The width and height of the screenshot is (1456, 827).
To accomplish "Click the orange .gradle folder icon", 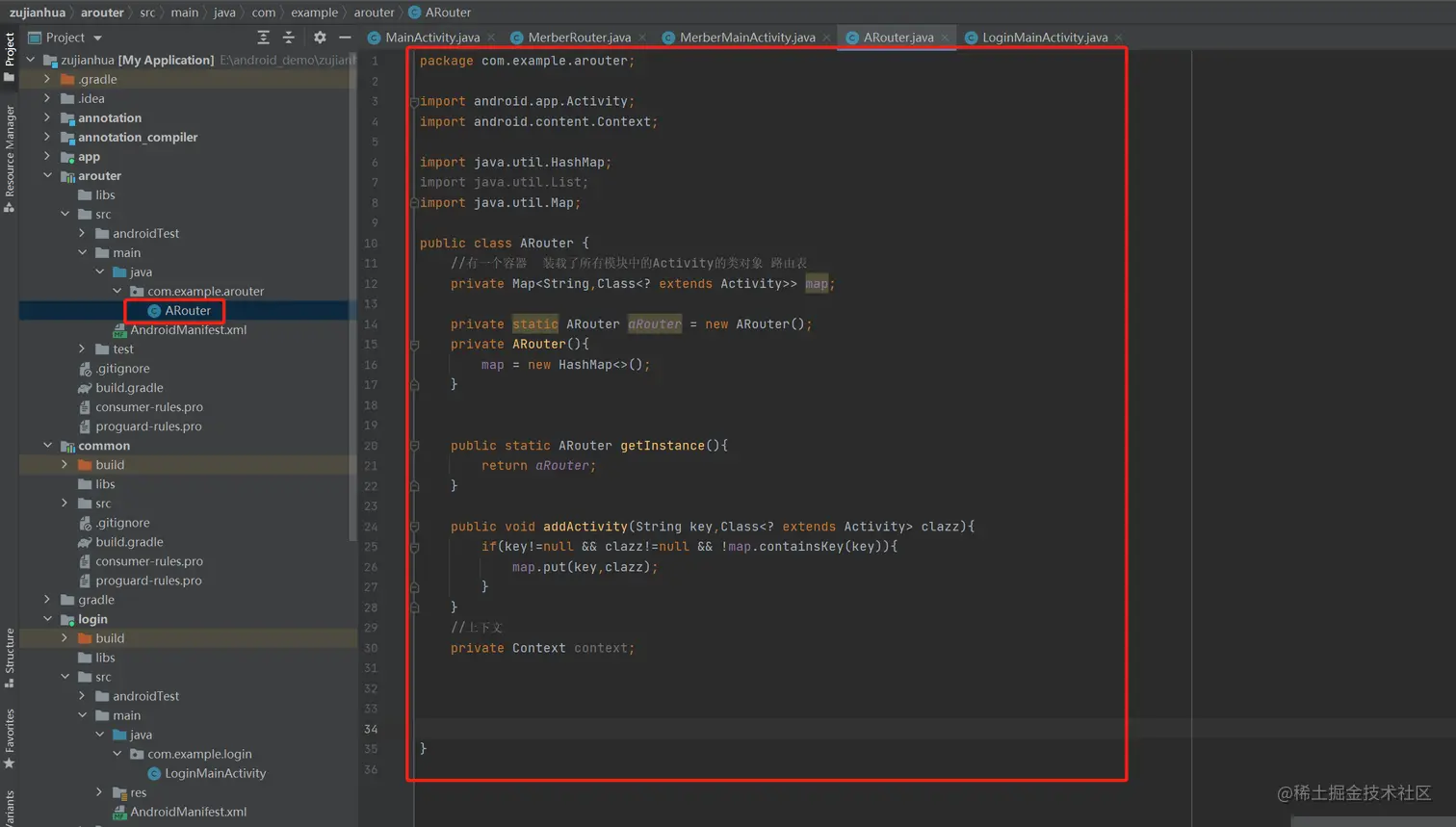I will (67, 80).
